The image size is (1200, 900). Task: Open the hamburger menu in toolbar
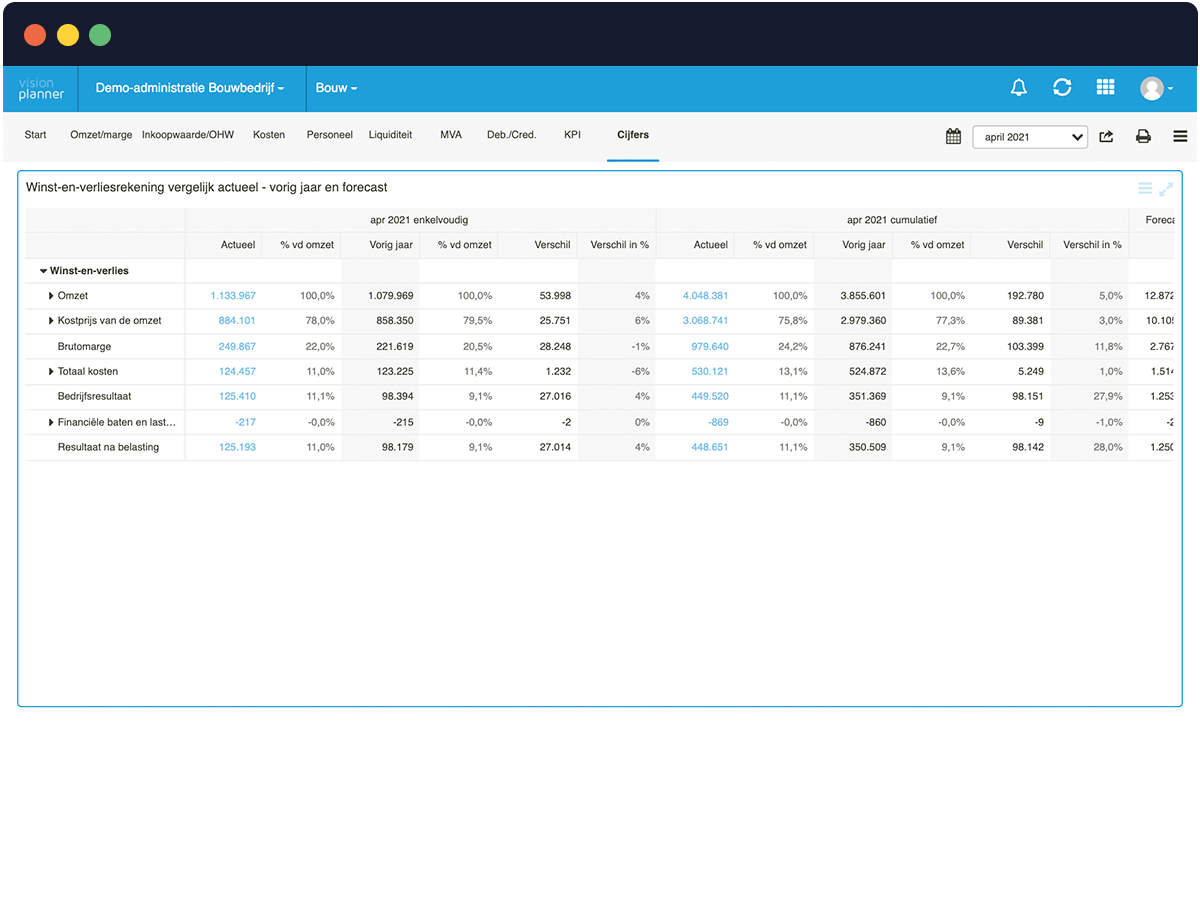pos(1180,137)
